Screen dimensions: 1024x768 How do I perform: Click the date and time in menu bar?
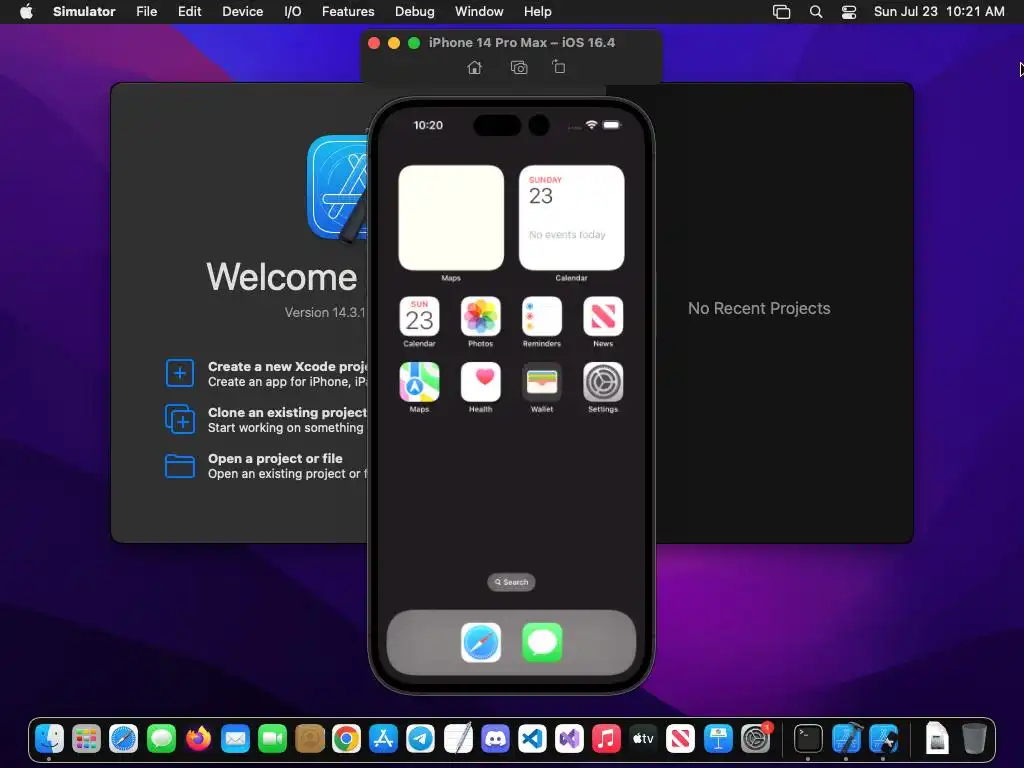pos(939,11)
